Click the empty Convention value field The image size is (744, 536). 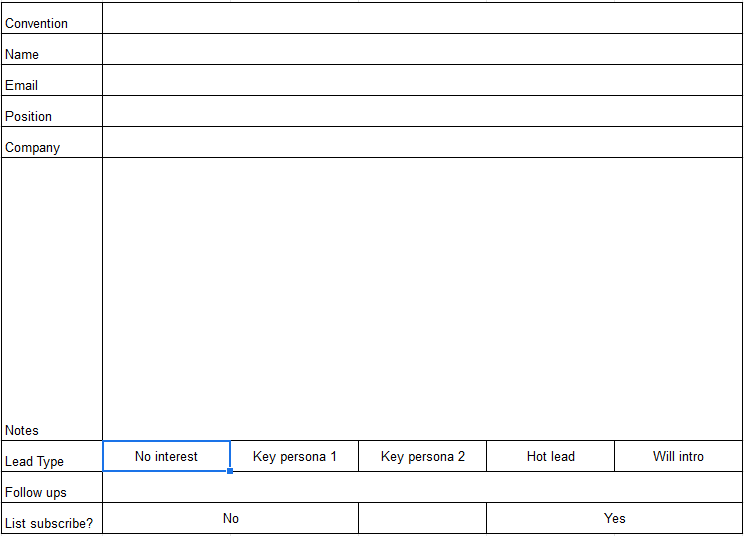coord(422,18)
